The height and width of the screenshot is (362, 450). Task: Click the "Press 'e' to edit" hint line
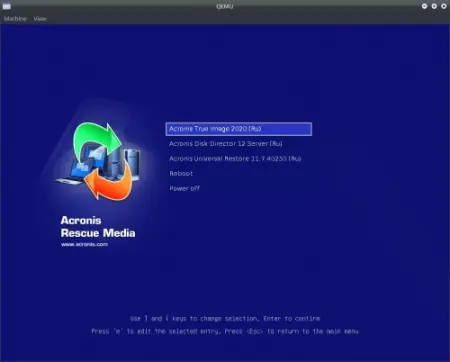[x=225, y=331]
